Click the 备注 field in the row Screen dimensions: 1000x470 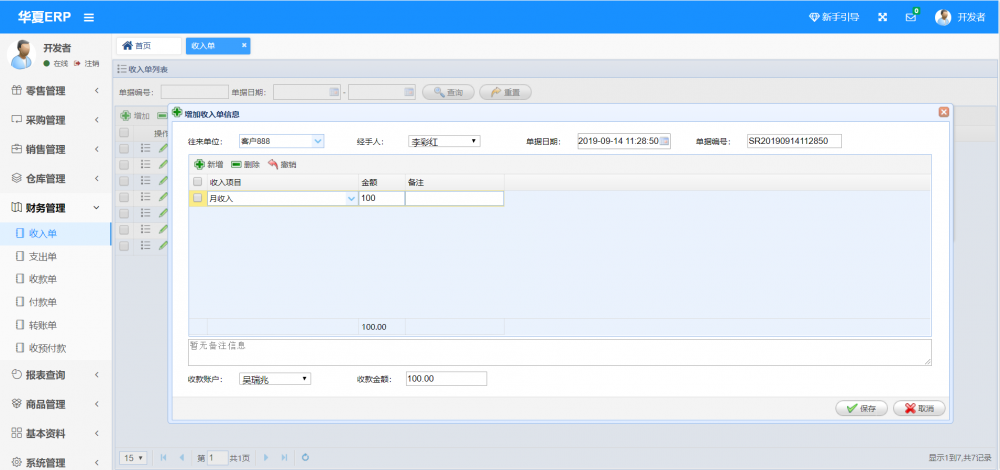coord(454,198)
